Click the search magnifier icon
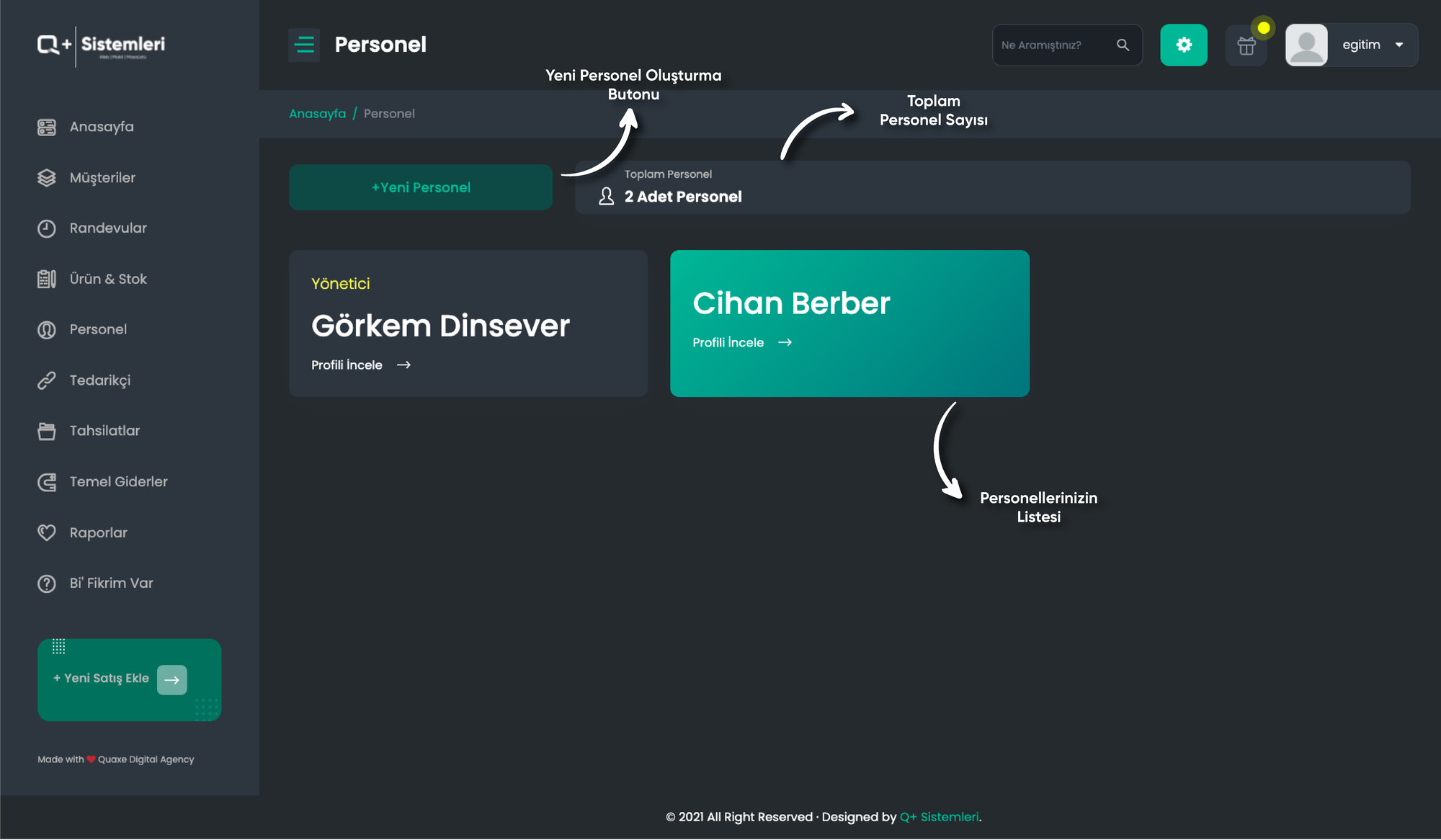1441x840 pixels. tap(1123, 45)
